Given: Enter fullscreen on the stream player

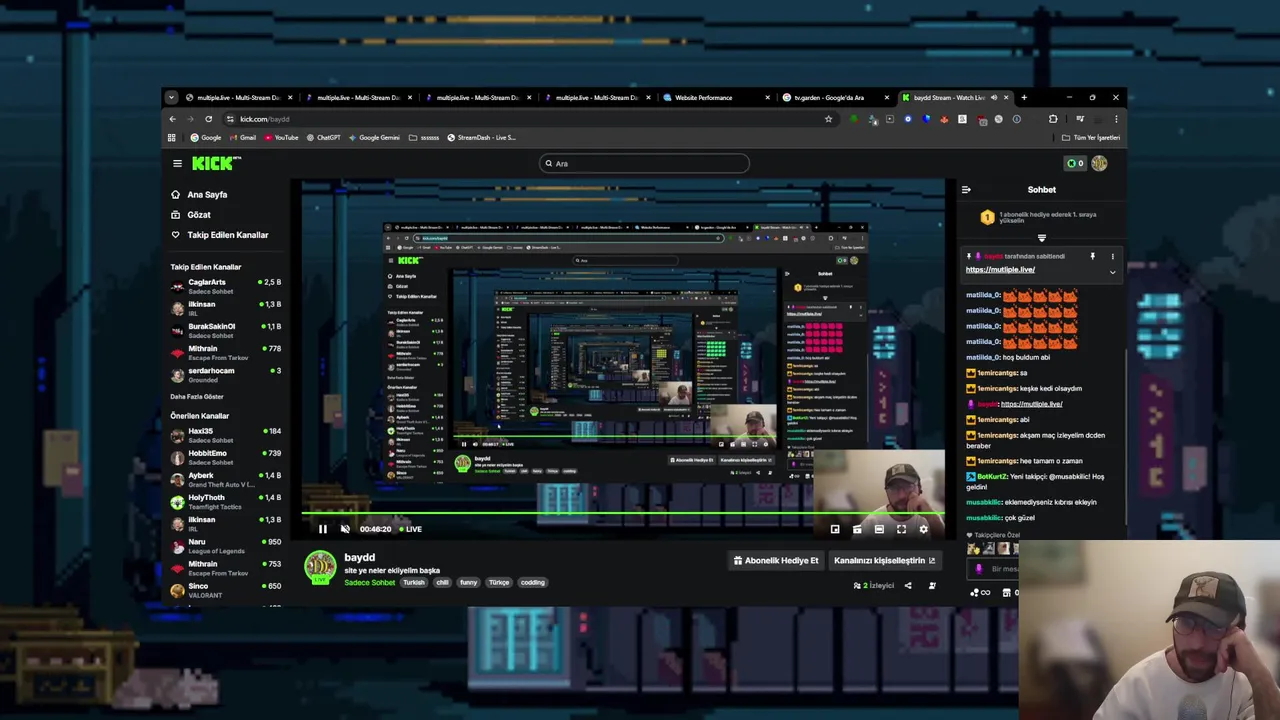Looking at the screenshot, I should click(901, 529).
